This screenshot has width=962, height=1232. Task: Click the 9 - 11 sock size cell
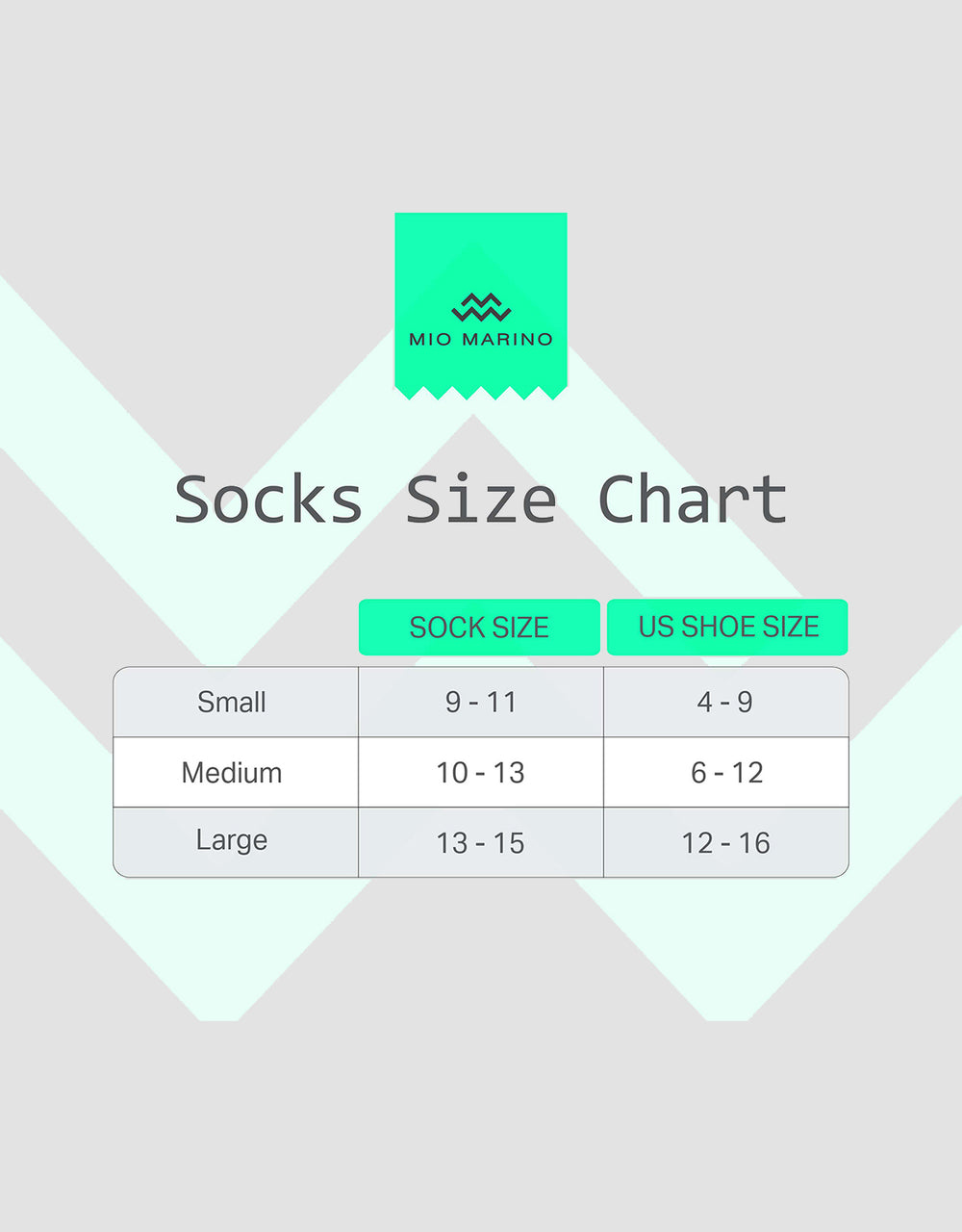click(x=481, y=703)
